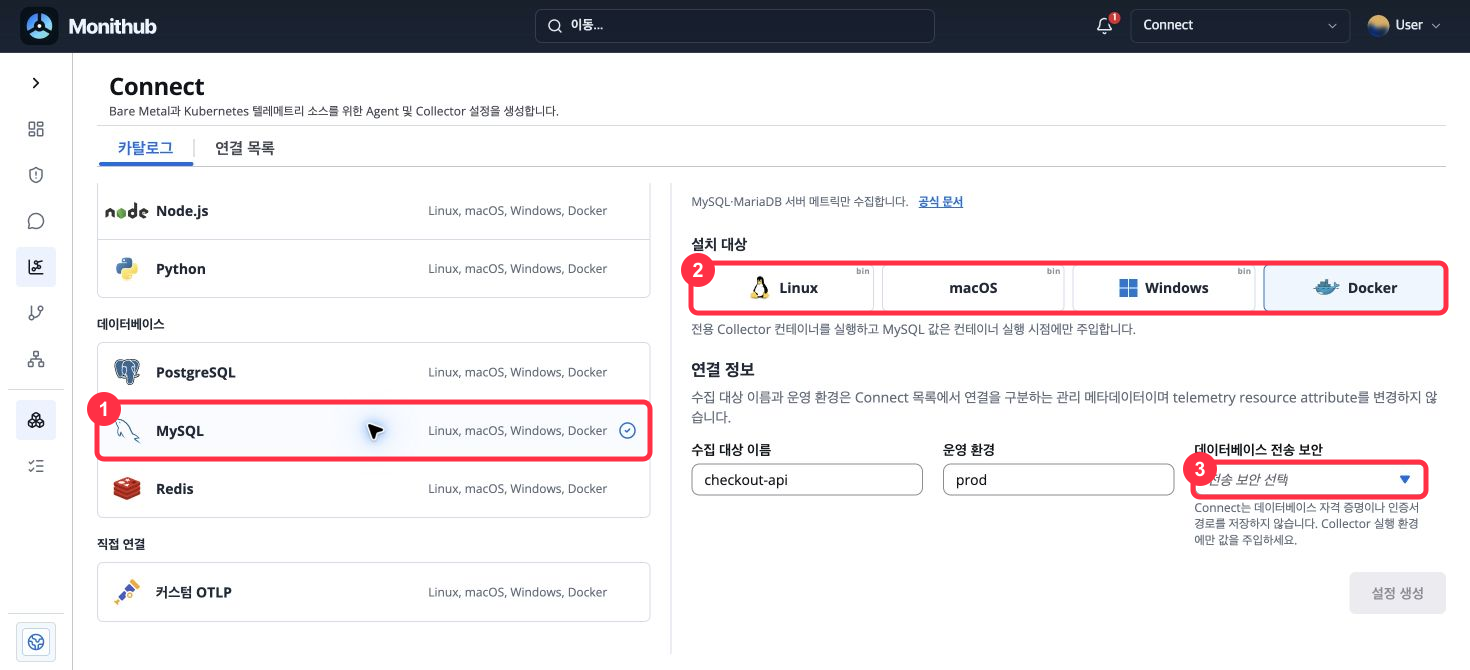1470x670 pixels.
Task: Open the dashboard grid icon in sidebar
Action: click(x=36, y=129)
